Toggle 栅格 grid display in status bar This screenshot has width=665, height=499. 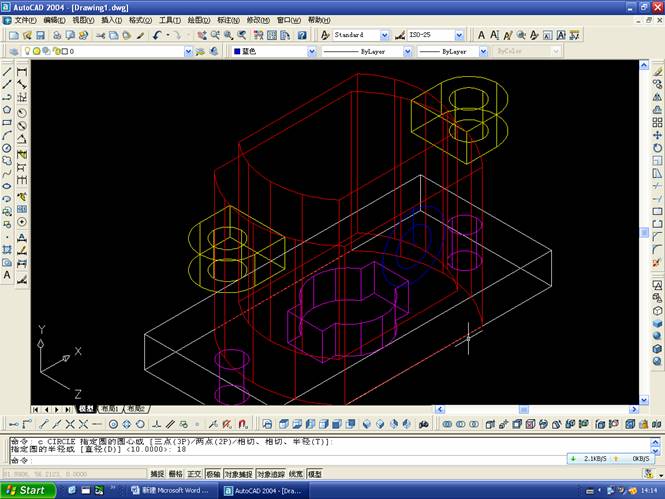[176, 474]
